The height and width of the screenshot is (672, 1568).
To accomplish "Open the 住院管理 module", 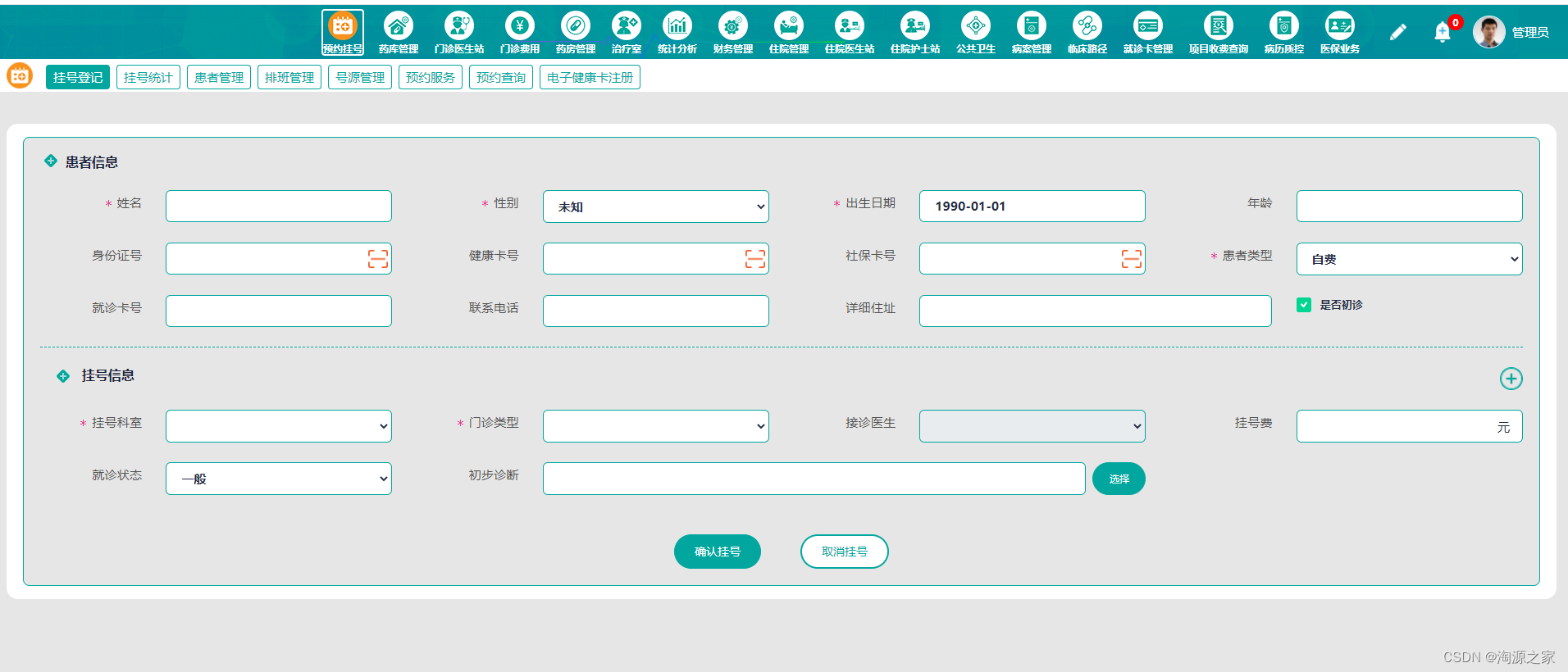I will point(789,33).
